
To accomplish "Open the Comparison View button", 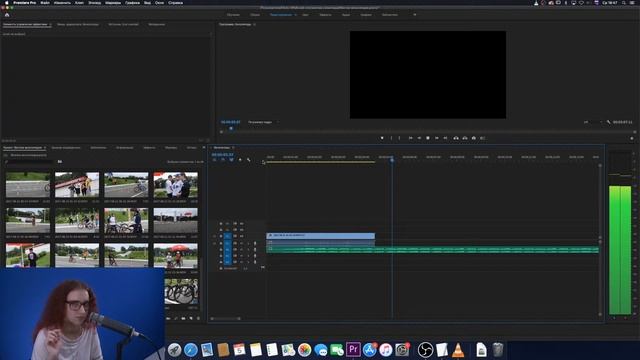I will [482, 138].
